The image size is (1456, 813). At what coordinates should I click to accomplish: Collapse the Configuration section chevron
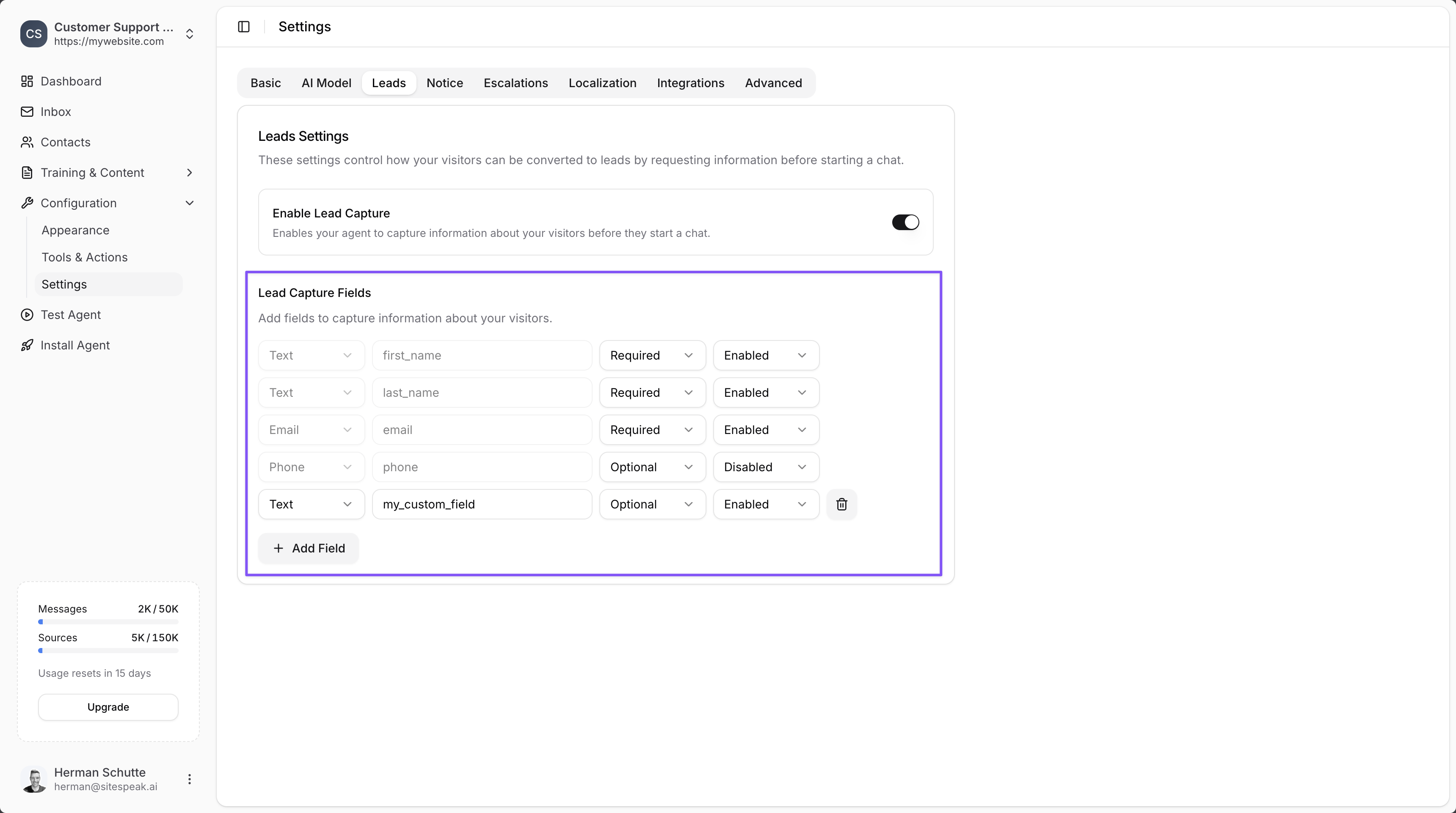pos(190,203)
